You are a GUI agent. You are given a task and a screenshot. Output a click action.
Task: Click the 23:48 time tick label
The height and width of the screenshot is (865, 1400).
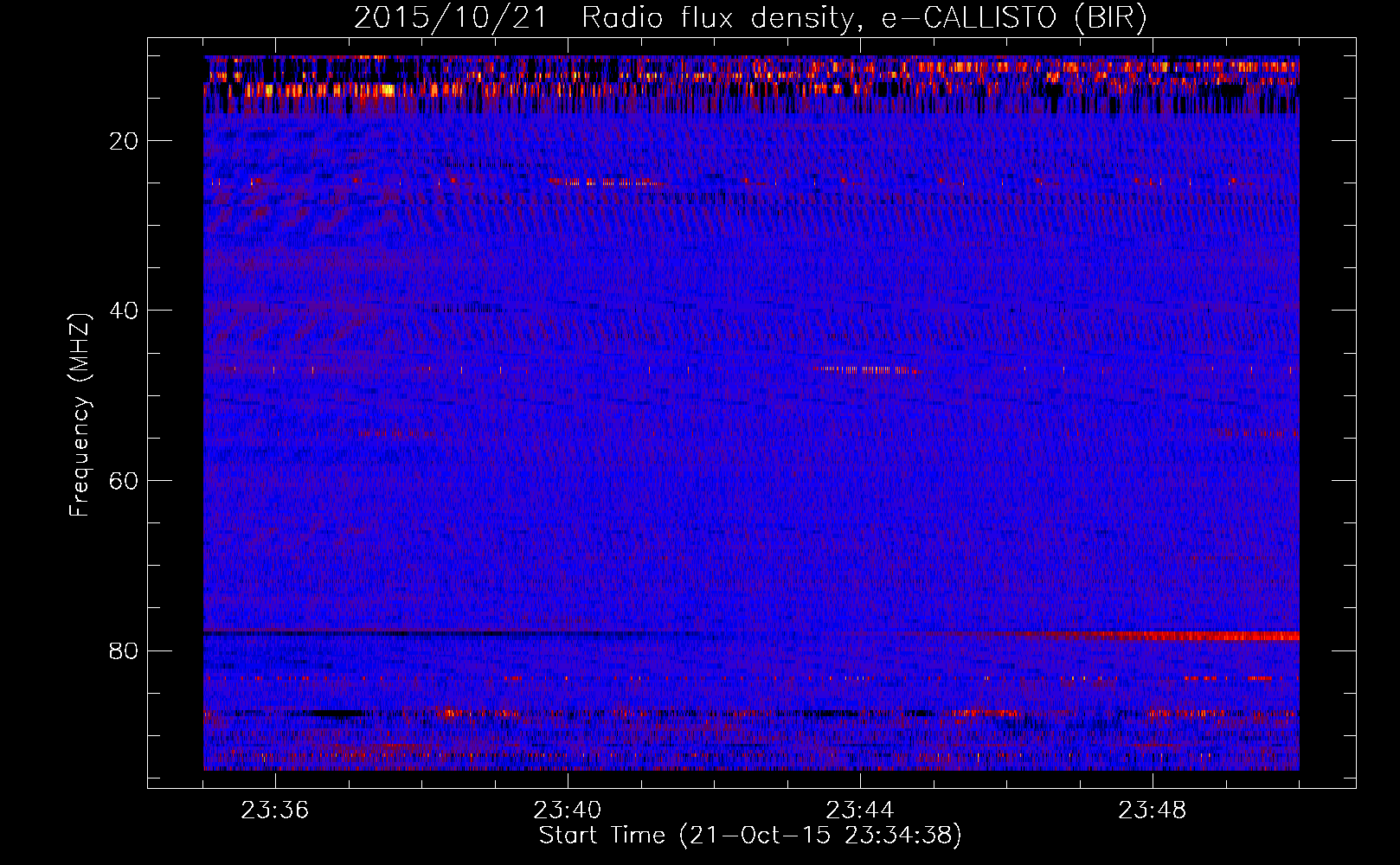click(x=1153, y=811)
